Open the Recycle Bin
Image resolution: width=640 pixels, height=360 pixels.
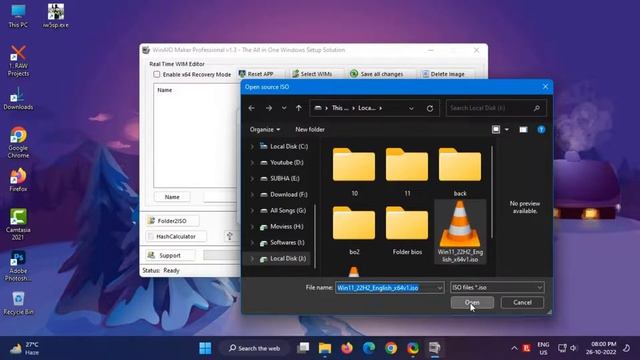(18, 303)
